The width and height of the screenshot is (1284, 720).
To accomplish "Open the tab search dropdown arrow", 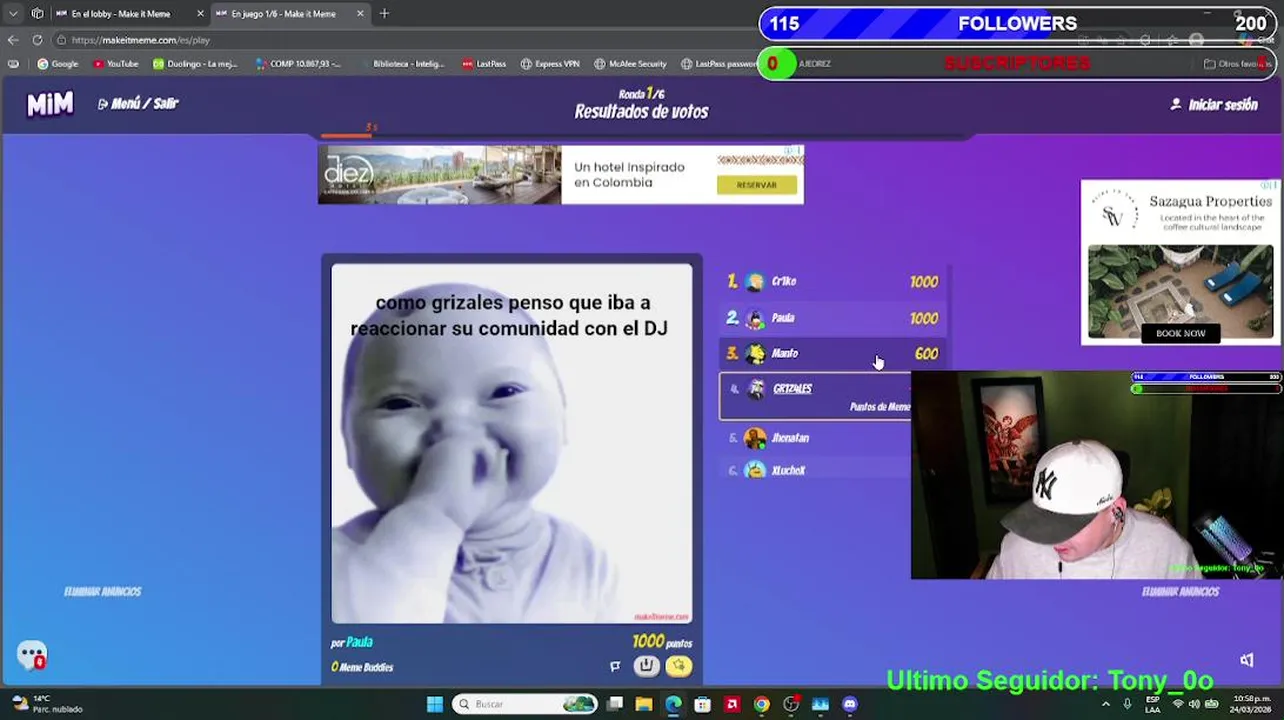I will (13, 14).
